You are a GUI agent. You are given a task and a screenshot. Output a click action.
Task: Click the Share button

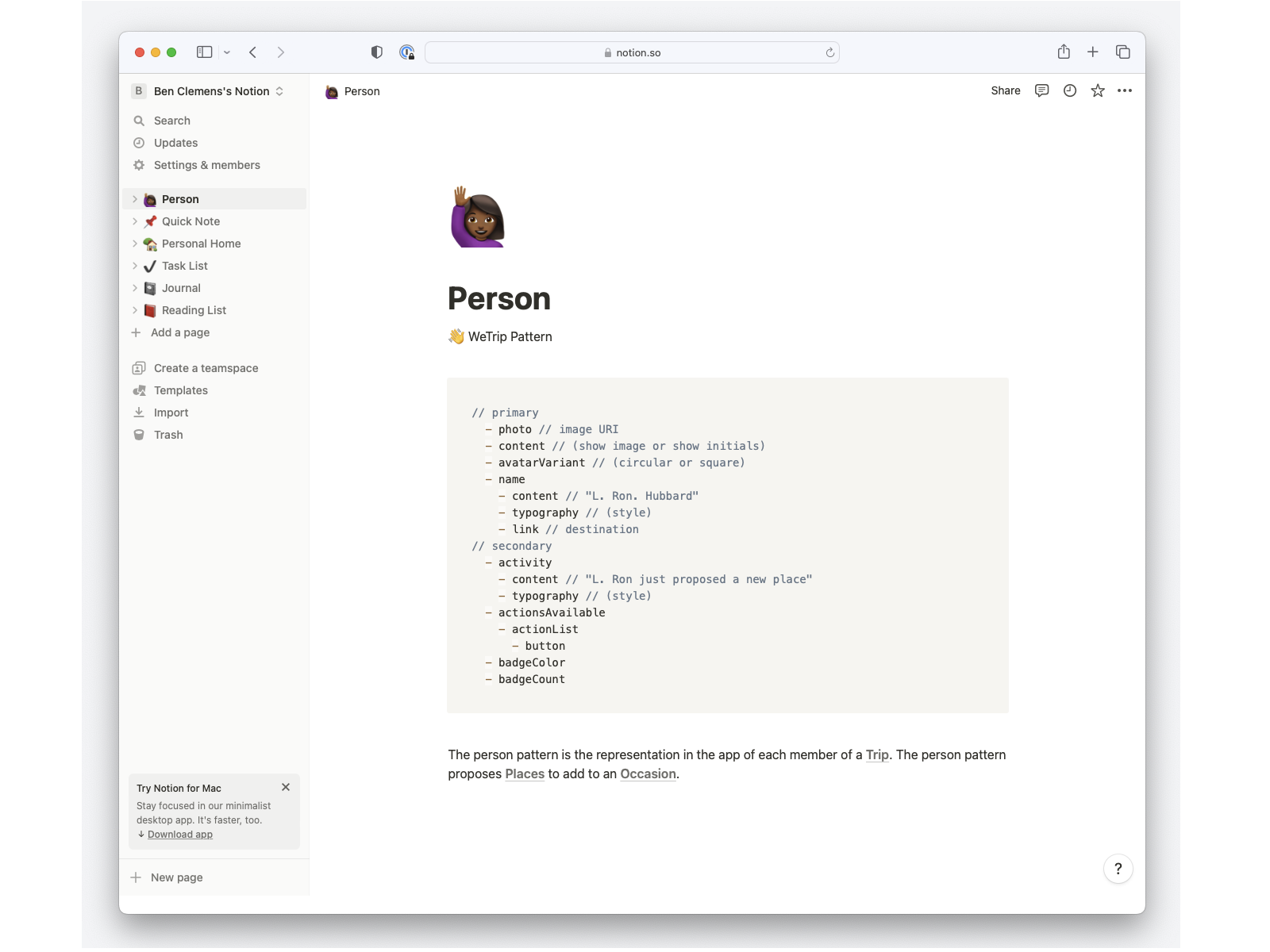click(x=1005, y=90)
